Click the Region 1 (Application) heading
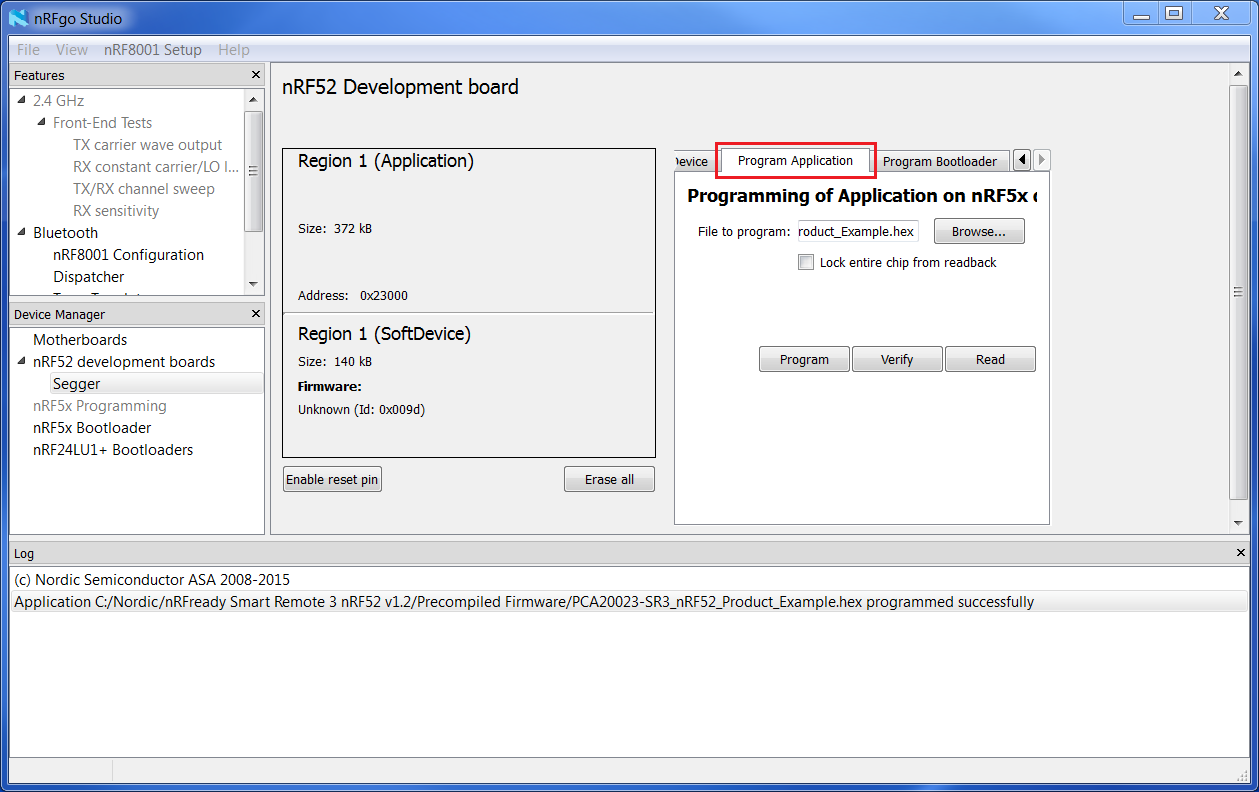1259x792 pixels. click(x=386, y=161)
